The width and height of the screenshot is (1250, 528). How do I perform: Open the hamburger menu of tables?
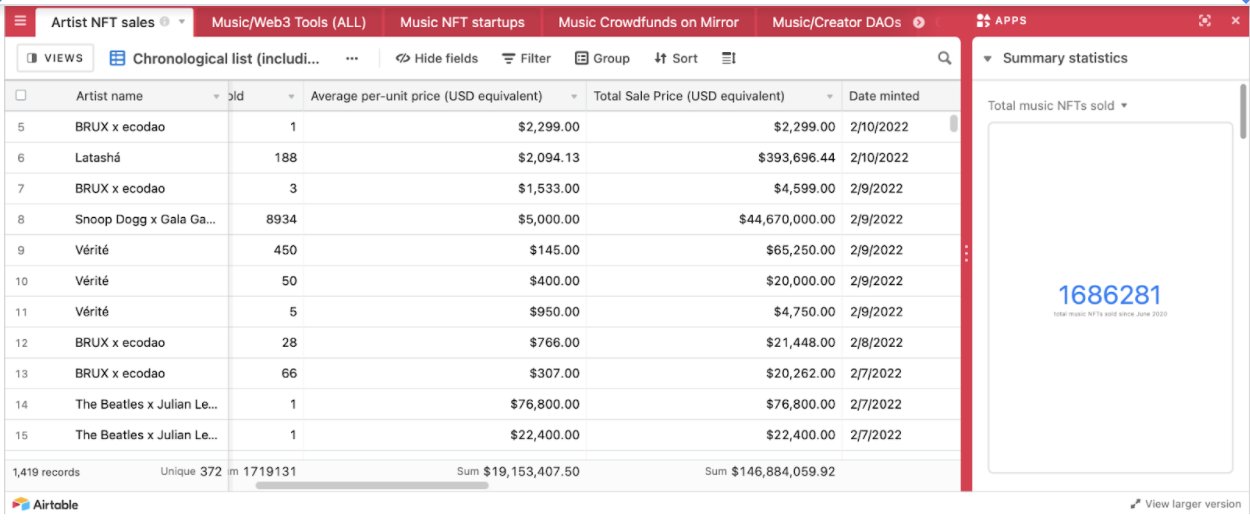coord(20,21)
